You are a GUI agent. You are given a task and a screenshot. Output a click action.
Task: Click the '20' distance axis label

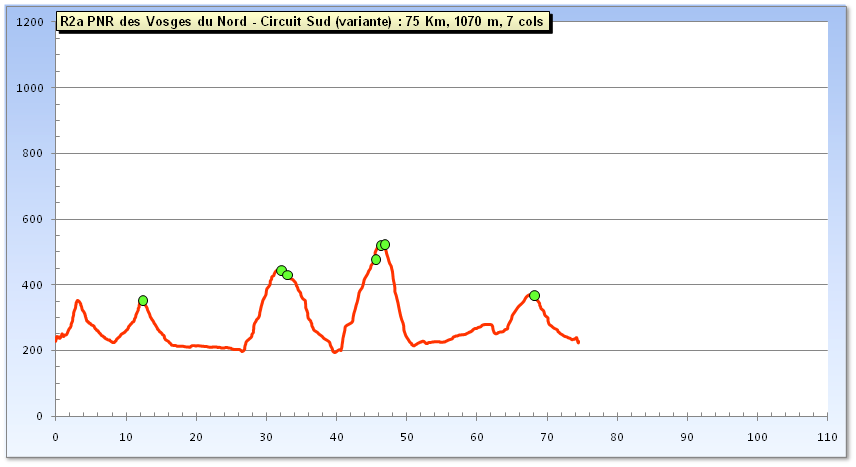(196, 437)
